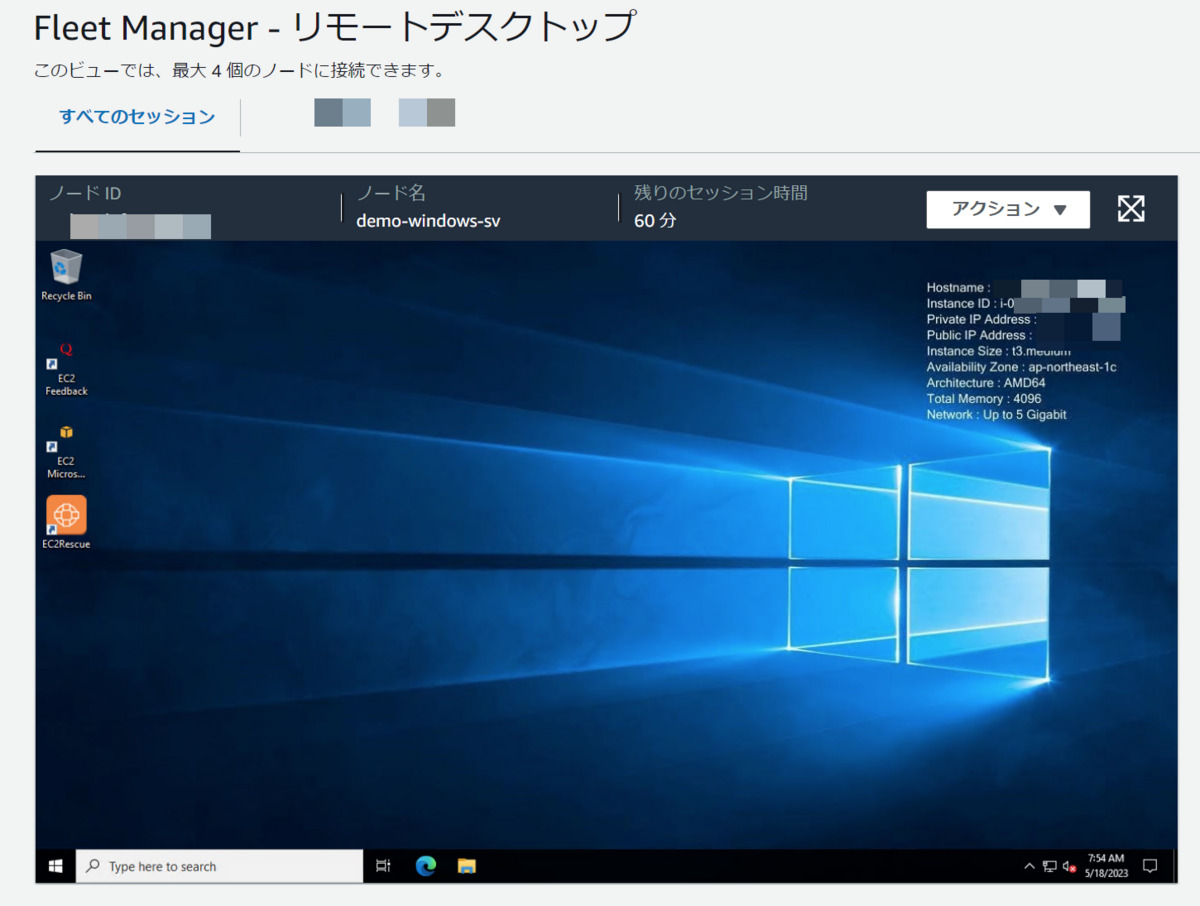This screenshot has height=906, width=1200.
Task: Open the Windows notification center icon
Action: pos(1150,866)
